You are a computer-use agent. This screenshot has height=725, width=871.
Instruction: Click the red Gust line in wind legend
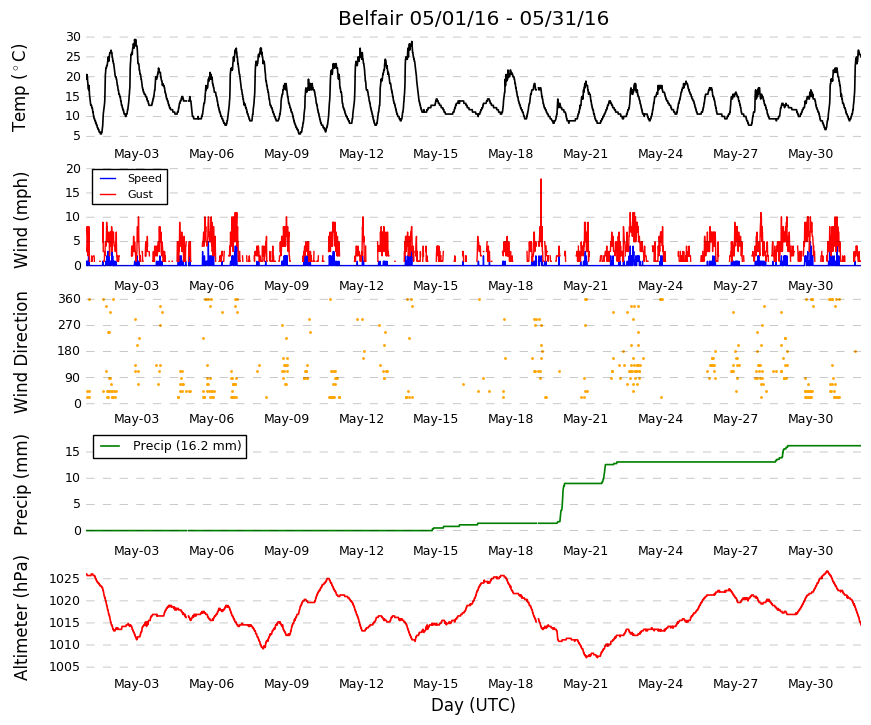(x=108, y=194)
